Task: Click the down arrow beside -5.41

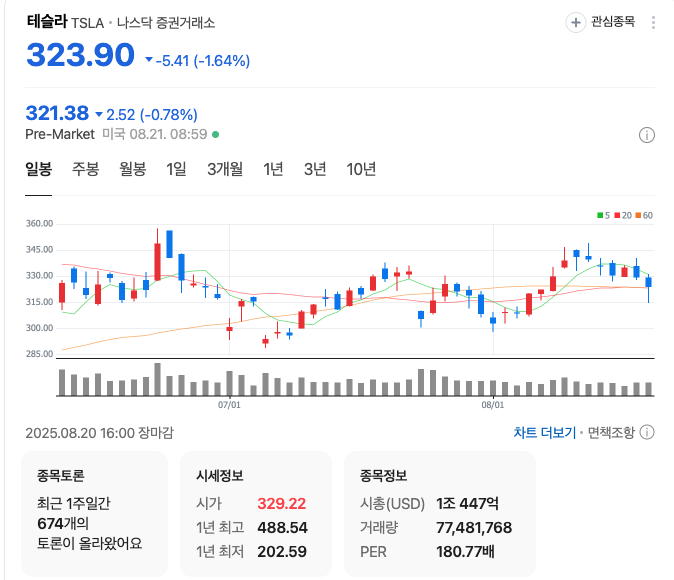Action: click(x=149, y=59)
